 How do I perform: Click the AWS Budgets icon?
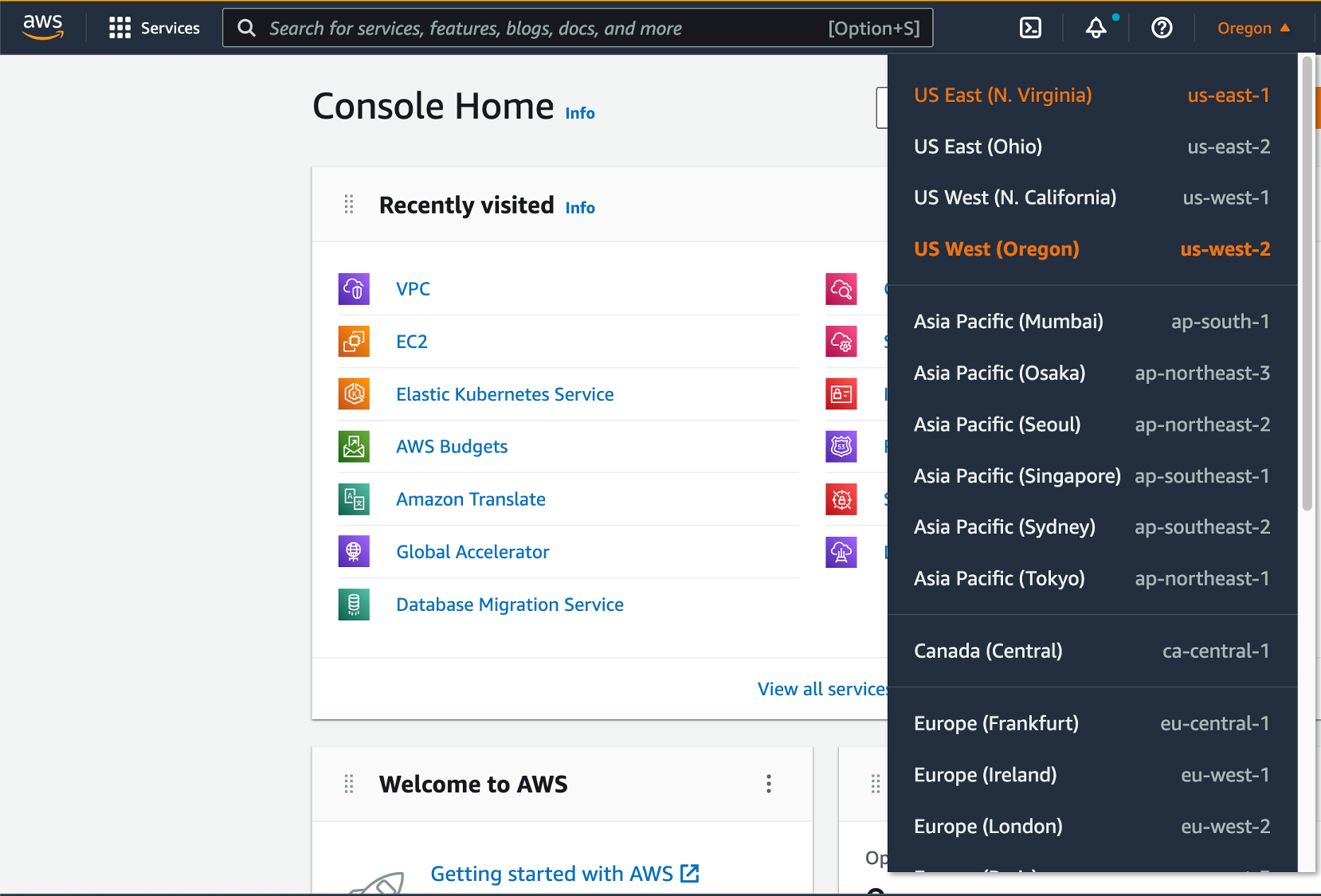tap(354, 447)
